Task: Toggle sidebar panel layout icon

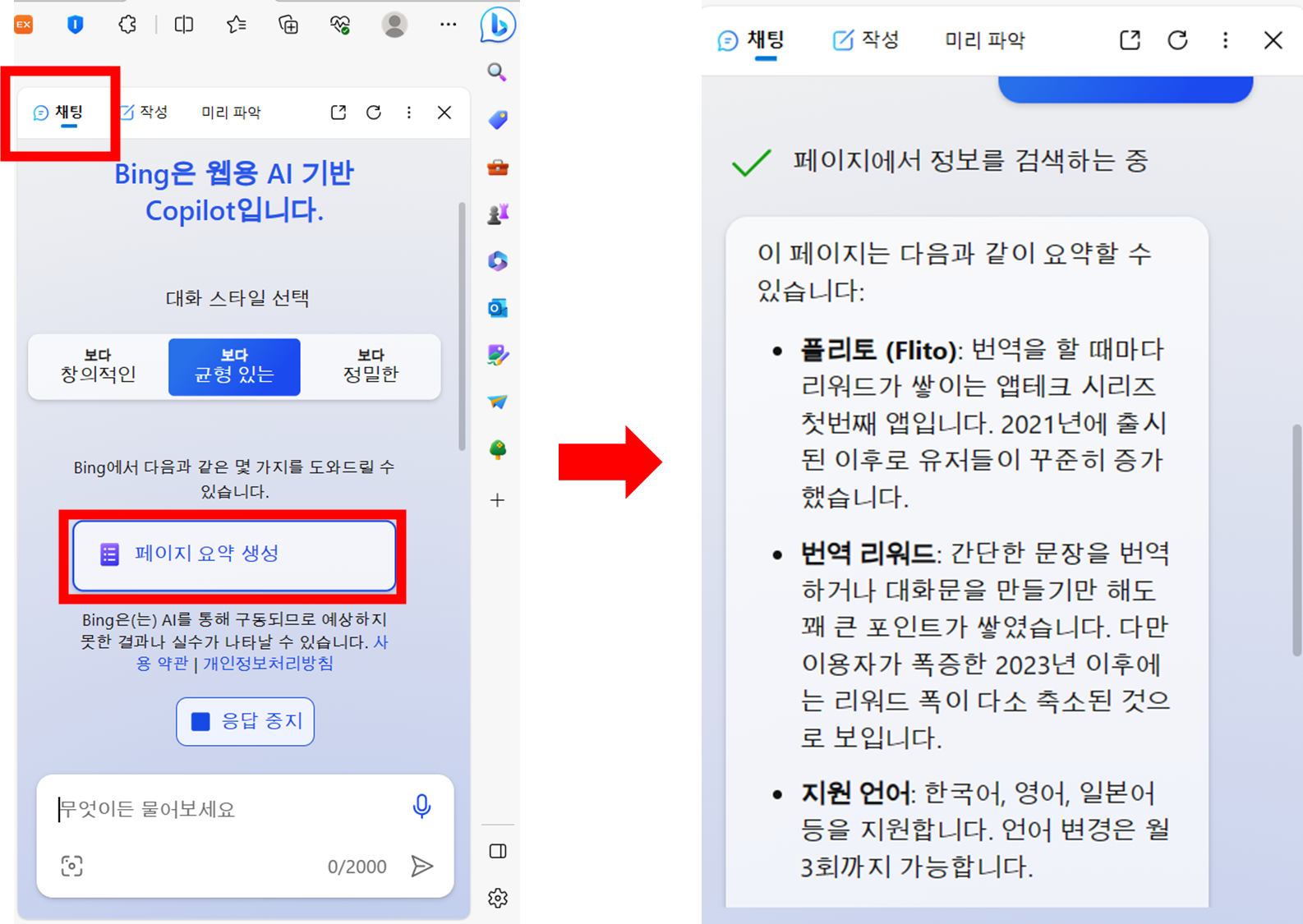Action: coord(498,851)
